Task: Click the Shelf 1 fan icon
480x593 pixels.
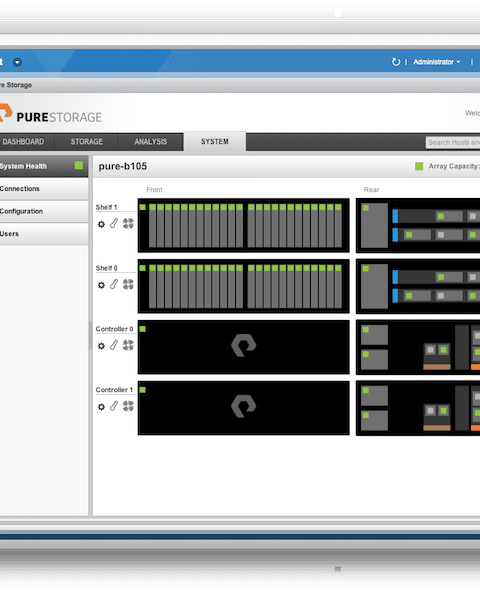Action: click(128, 224)
